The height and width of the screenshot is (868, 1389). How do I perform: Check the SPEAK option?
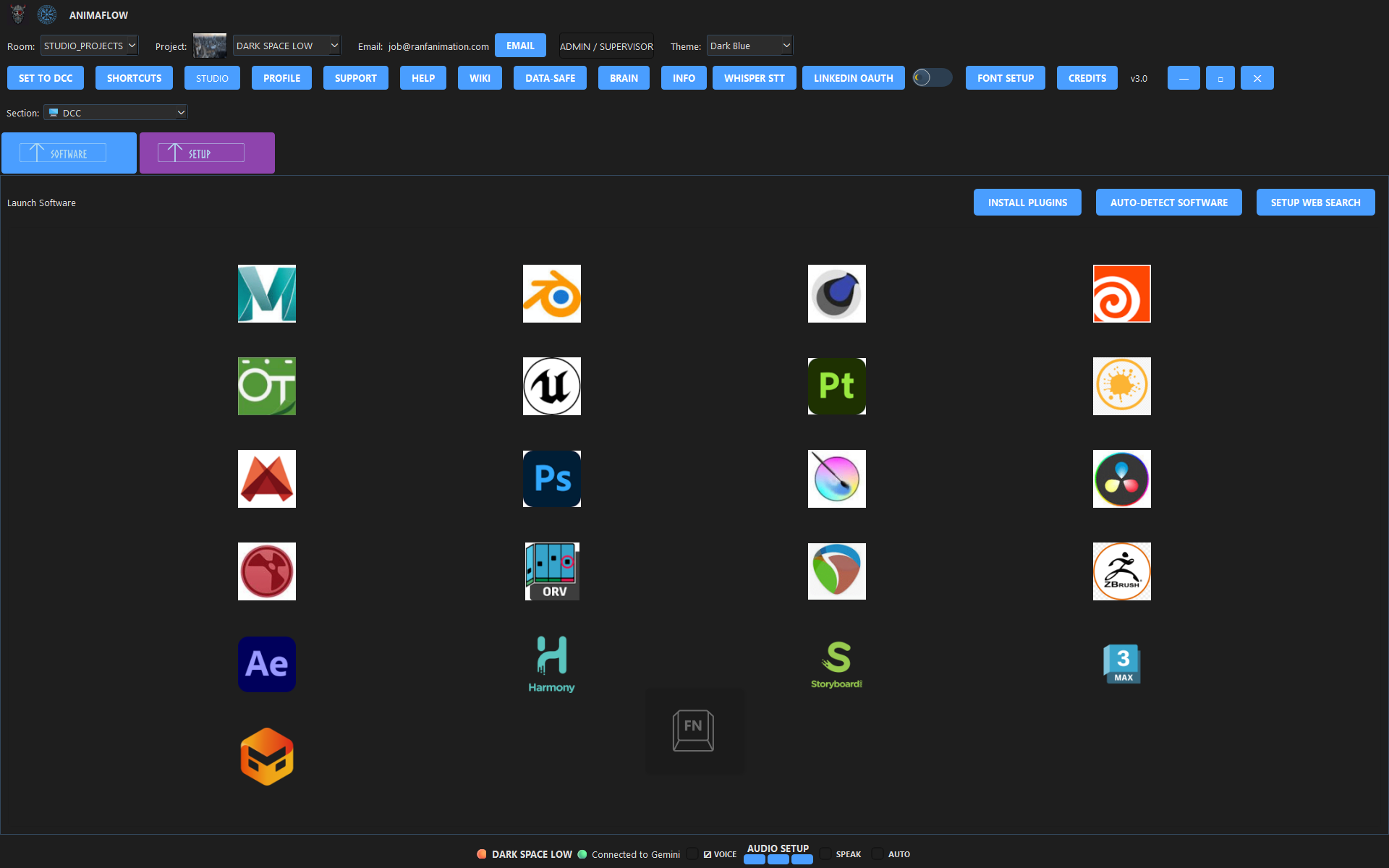(x=825, y=854)
